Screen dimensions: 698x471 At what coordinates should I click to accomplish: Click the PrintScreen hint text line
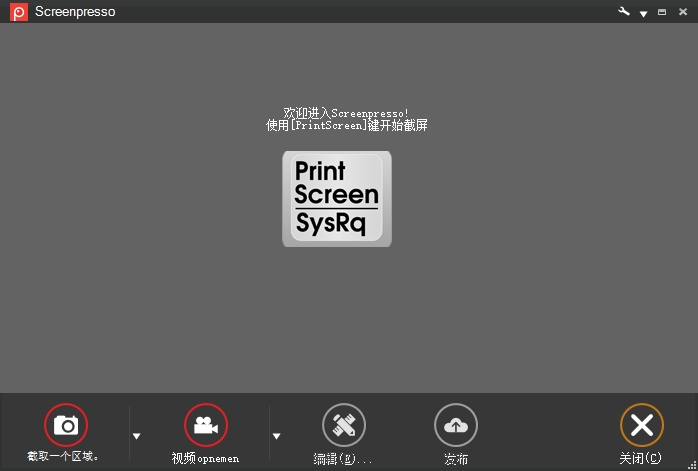point(346,126)
